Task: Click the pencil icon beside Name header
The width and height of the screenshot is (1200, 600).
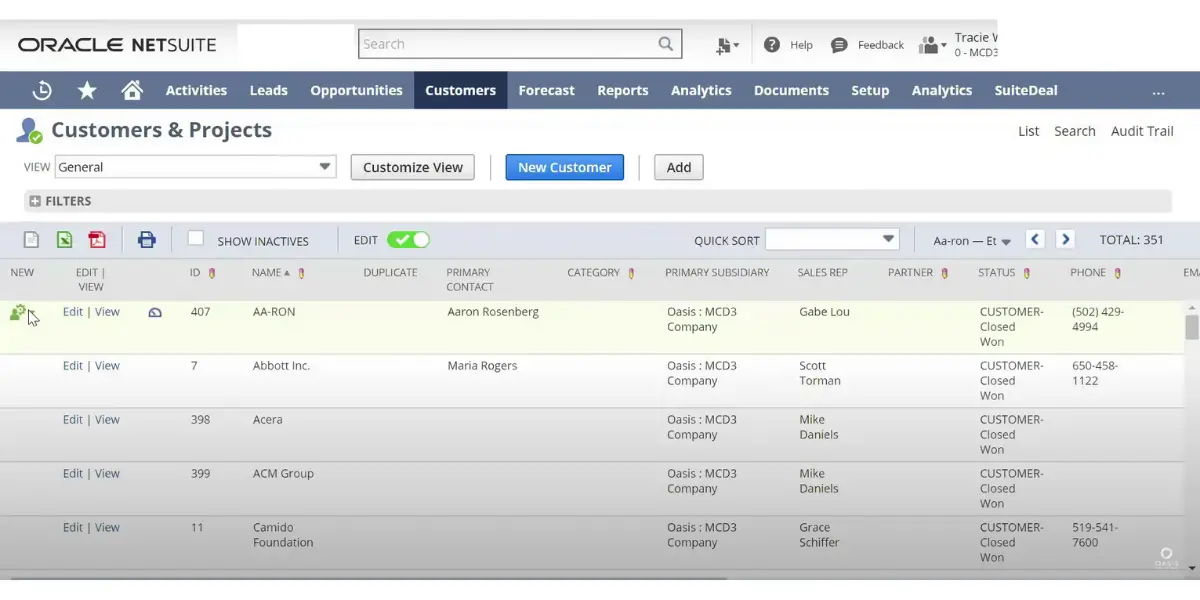Action: 301,273
